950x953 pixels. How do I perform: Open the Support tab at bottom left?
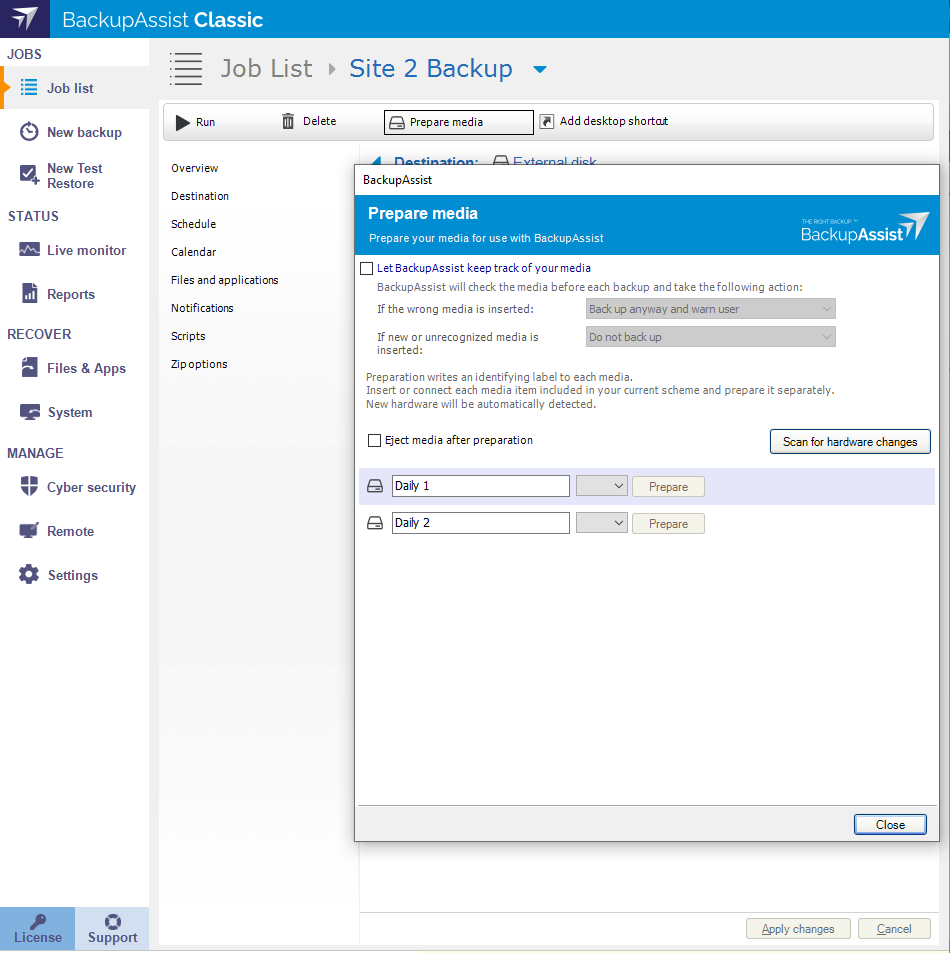pos(112,928)
